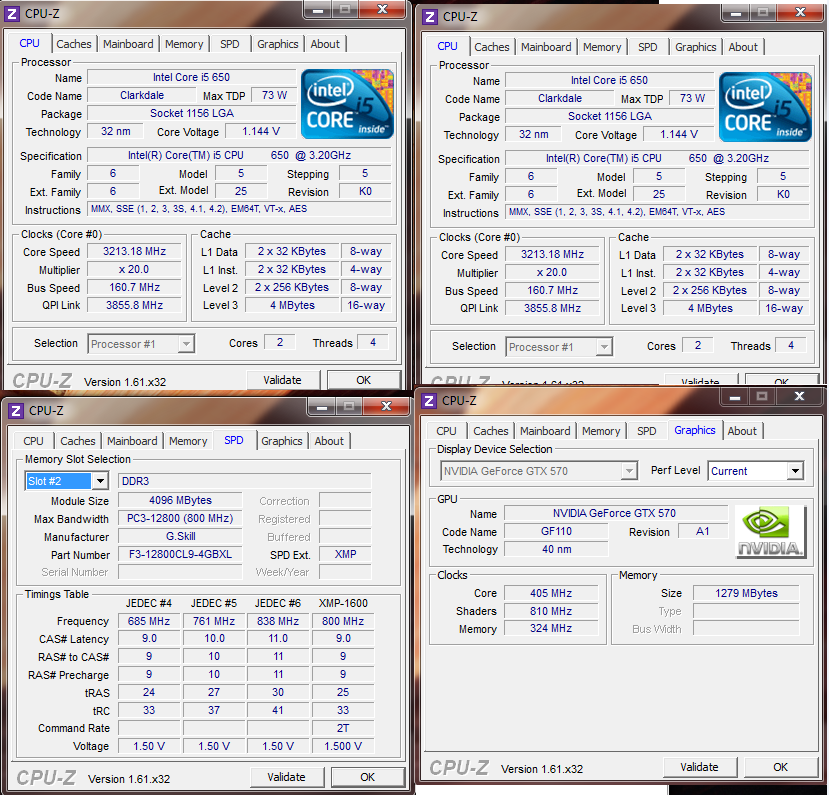This screenshot has height=795, width=829.
Task: Click OK button in top-left window
Action: (364, 380)
